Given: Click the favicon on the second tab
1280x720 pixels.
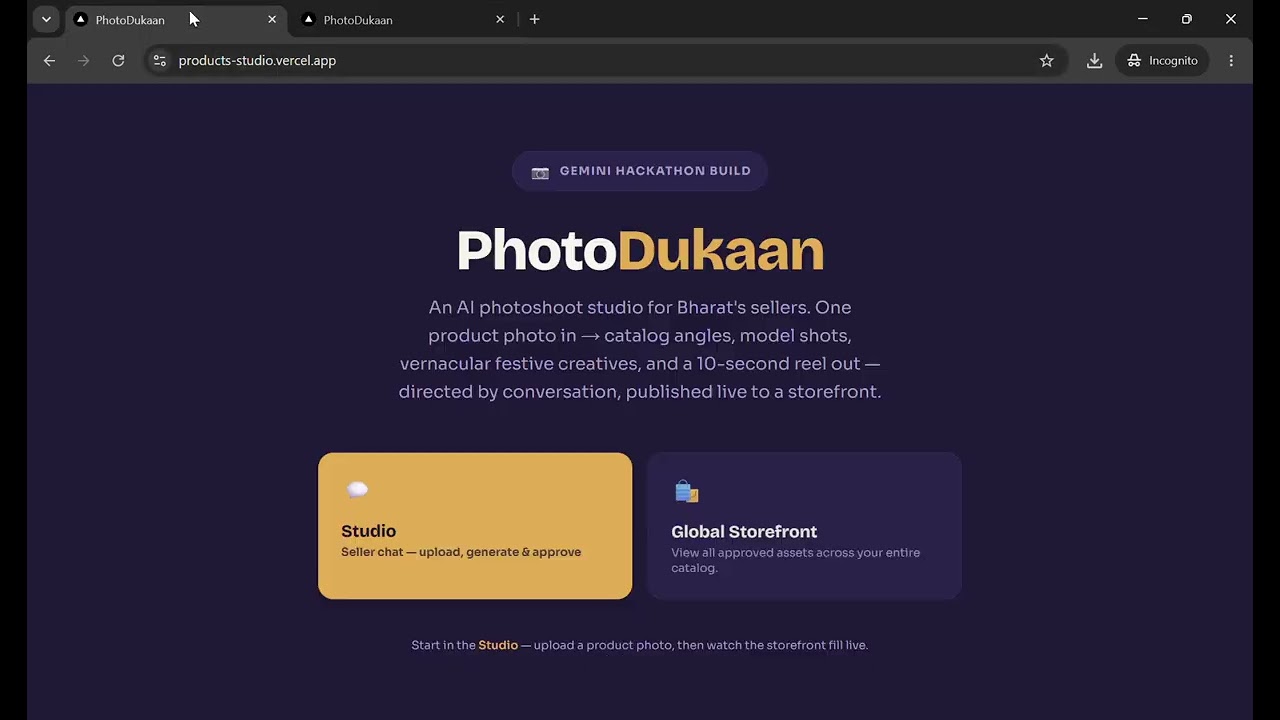Looking at the screenshot, I should click(x=309, y=19).
